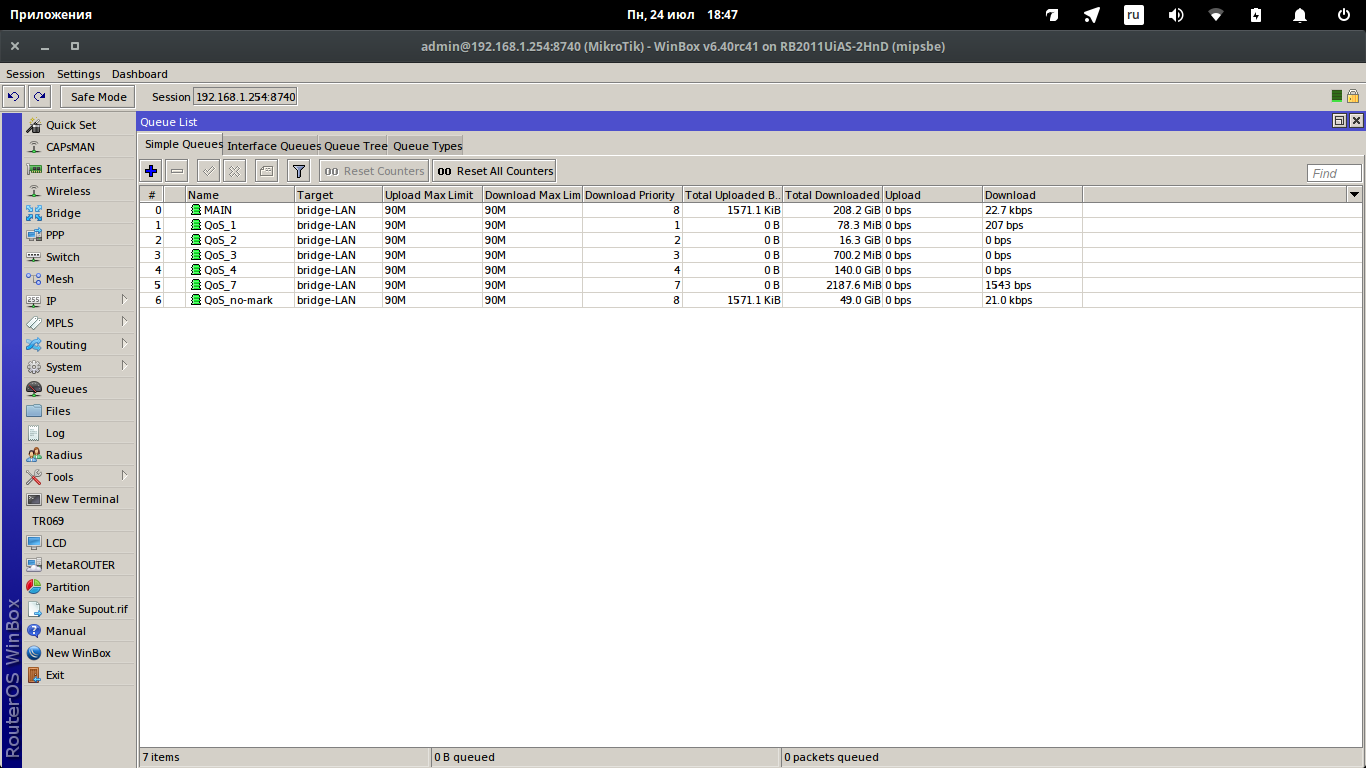Open the Bridge sidebar entry
Screen dimensions: 1366x768
click(x=79, y=213)
